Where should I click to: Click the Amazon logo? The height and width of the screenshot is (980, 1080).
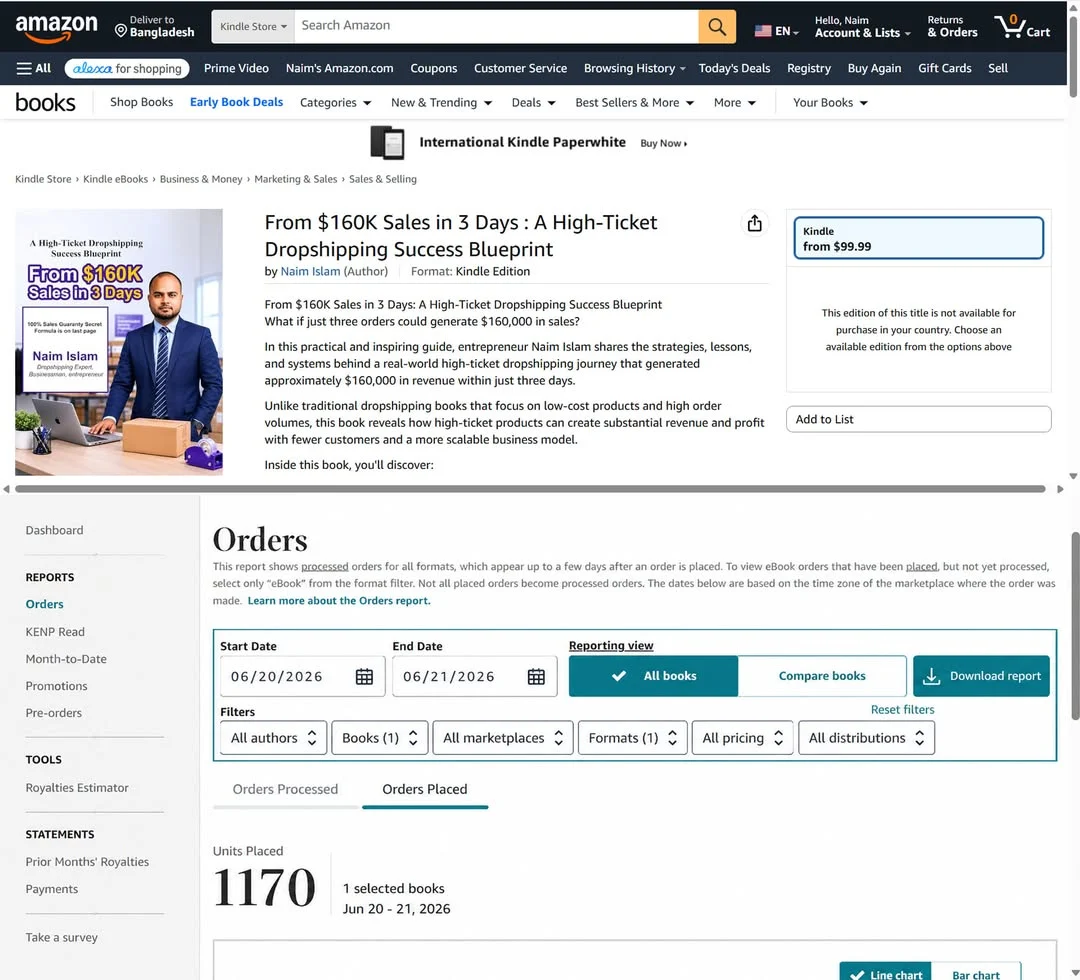click(56, 28)
